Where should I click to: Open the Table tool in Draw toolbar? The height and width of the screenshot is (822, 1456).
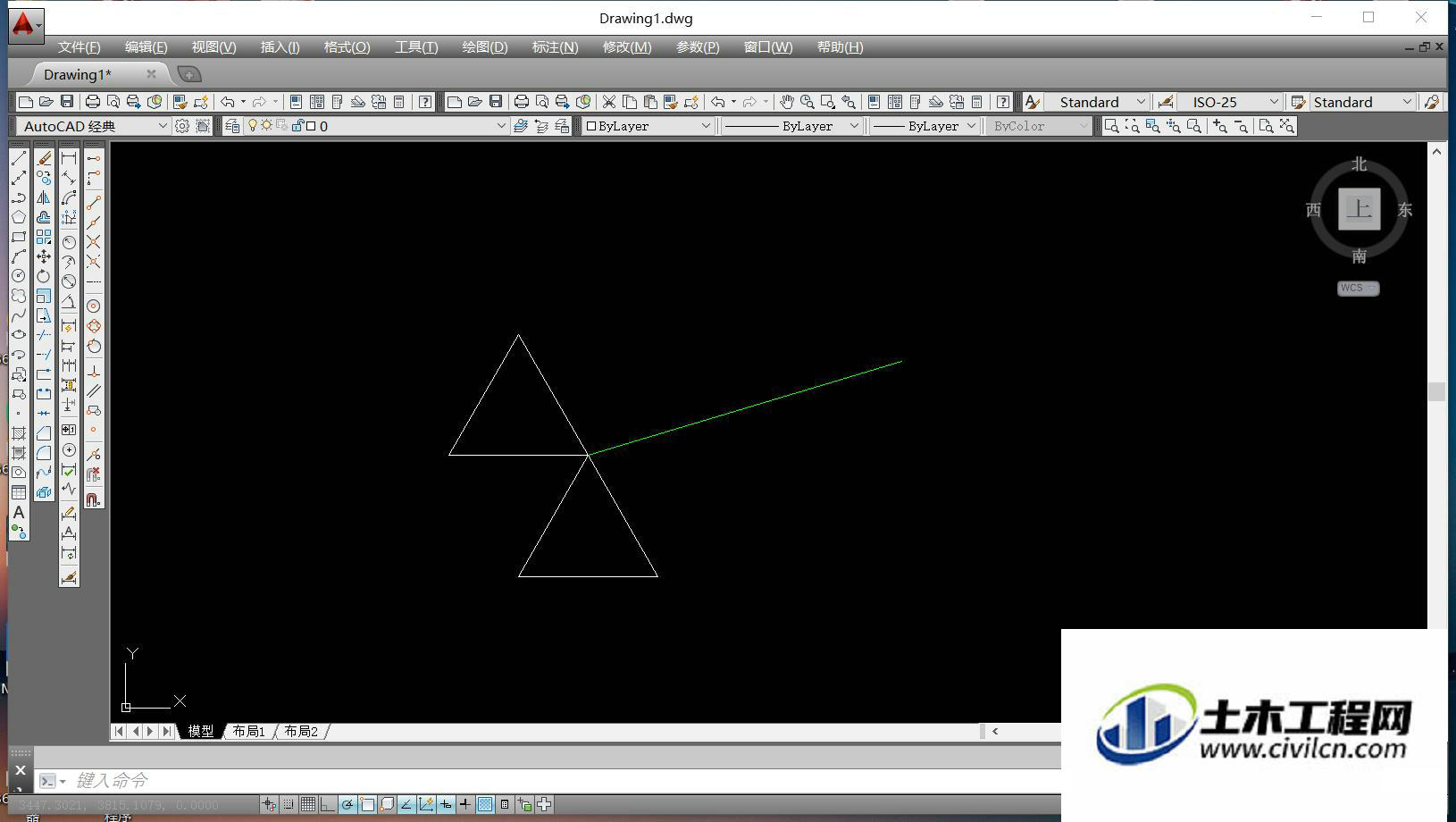pyautogui.click(x=18, y=492)
